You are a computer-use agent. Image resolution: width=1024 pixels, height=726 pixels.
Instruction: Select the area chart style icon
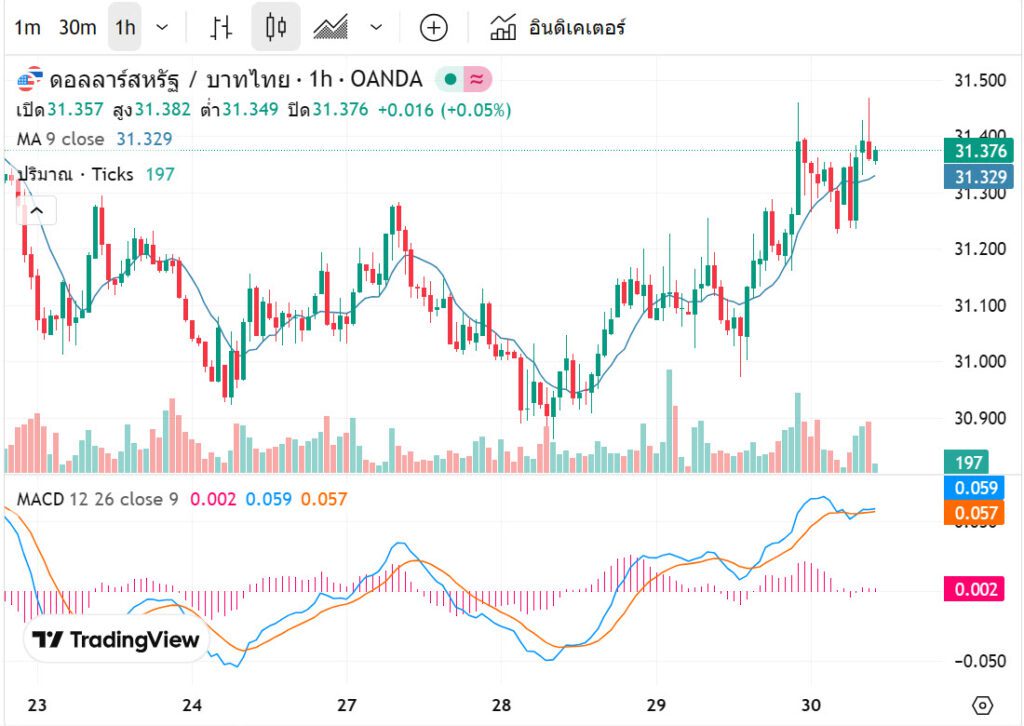(x=330, y=28)
